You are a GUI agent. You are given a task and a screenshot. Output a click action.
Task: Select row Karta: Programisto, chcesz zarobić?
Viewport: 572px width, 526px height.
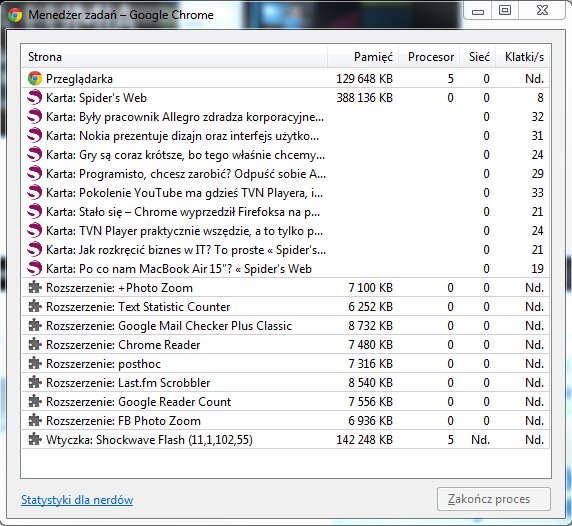(x=286, y=173)
